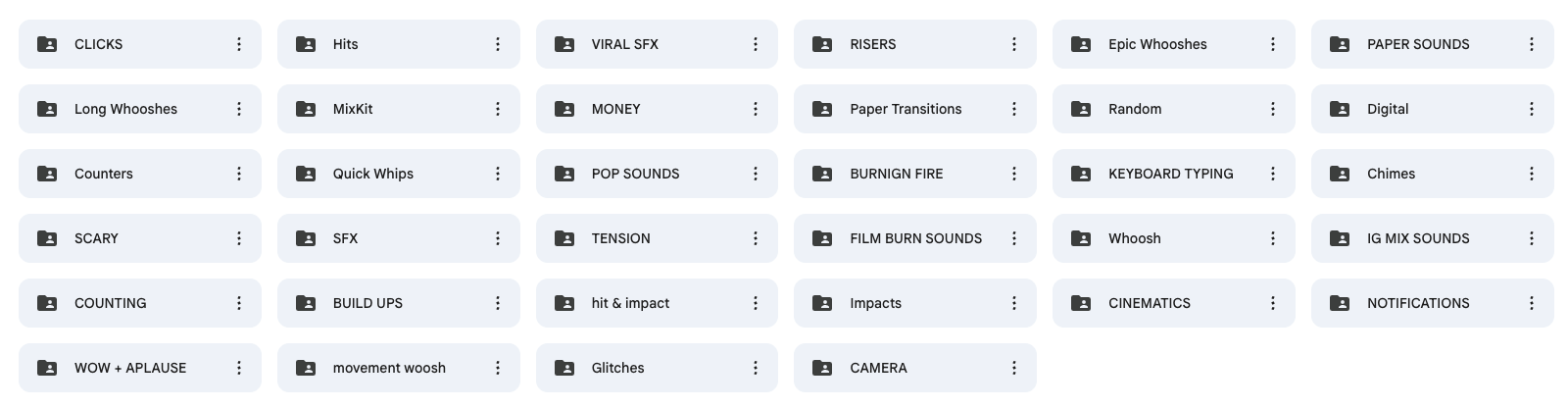
Task: Click the folder icon beside CAMERA
Action: pyautogui.click(x=822, y=368)
